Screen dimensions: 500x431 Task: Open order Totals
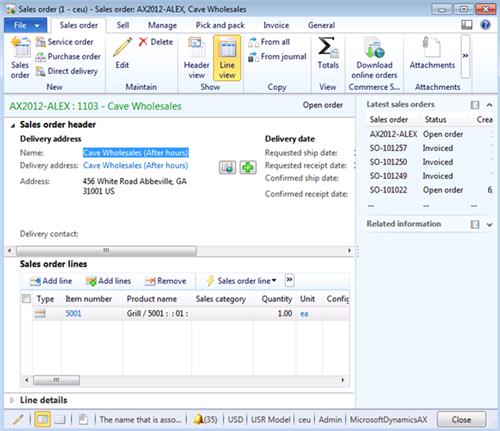(x=328, y=53)
